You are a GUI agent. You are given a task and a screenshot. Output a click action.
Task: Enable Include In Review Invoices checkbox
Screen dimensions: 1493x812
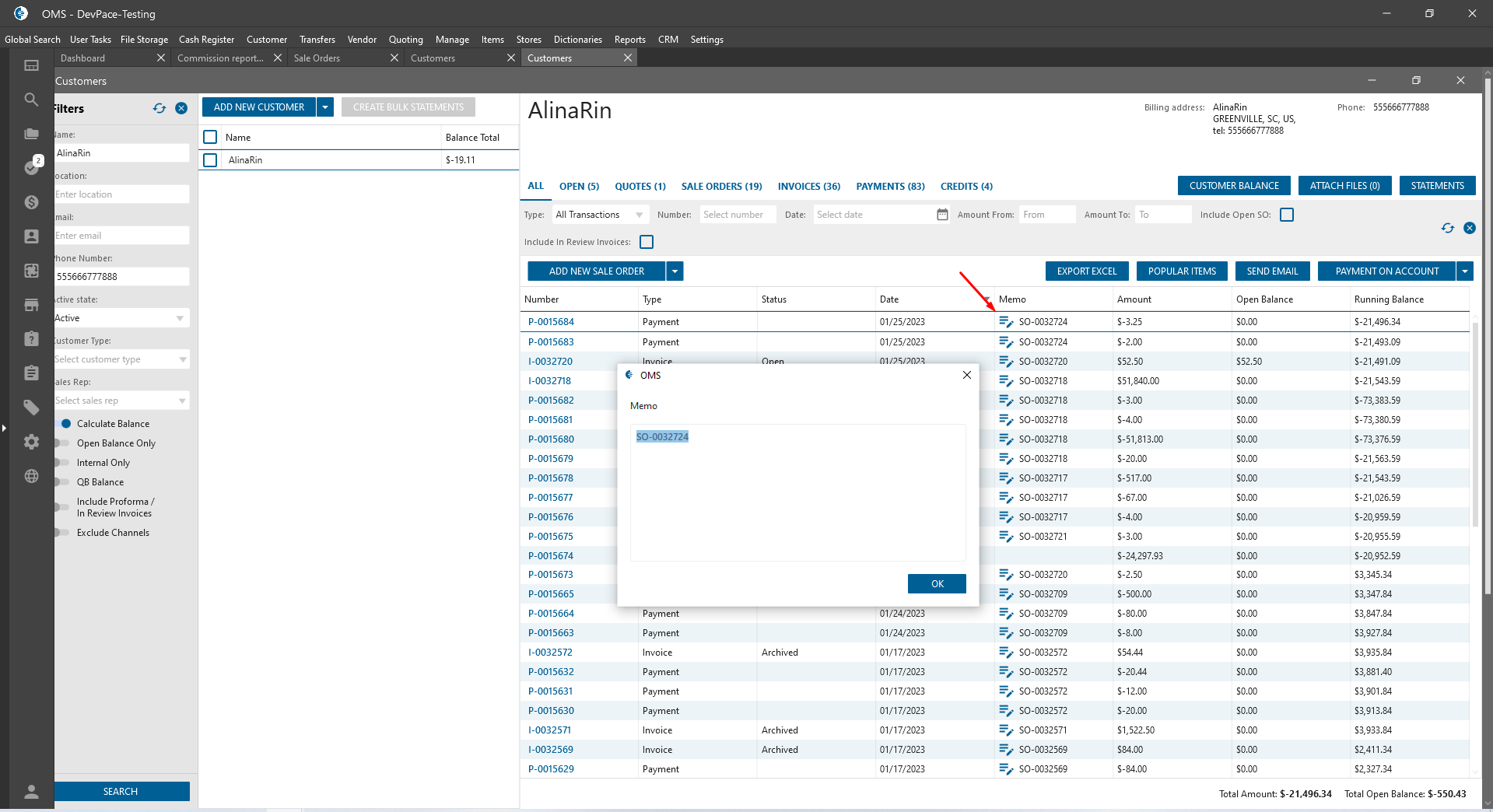pos(647,242)
